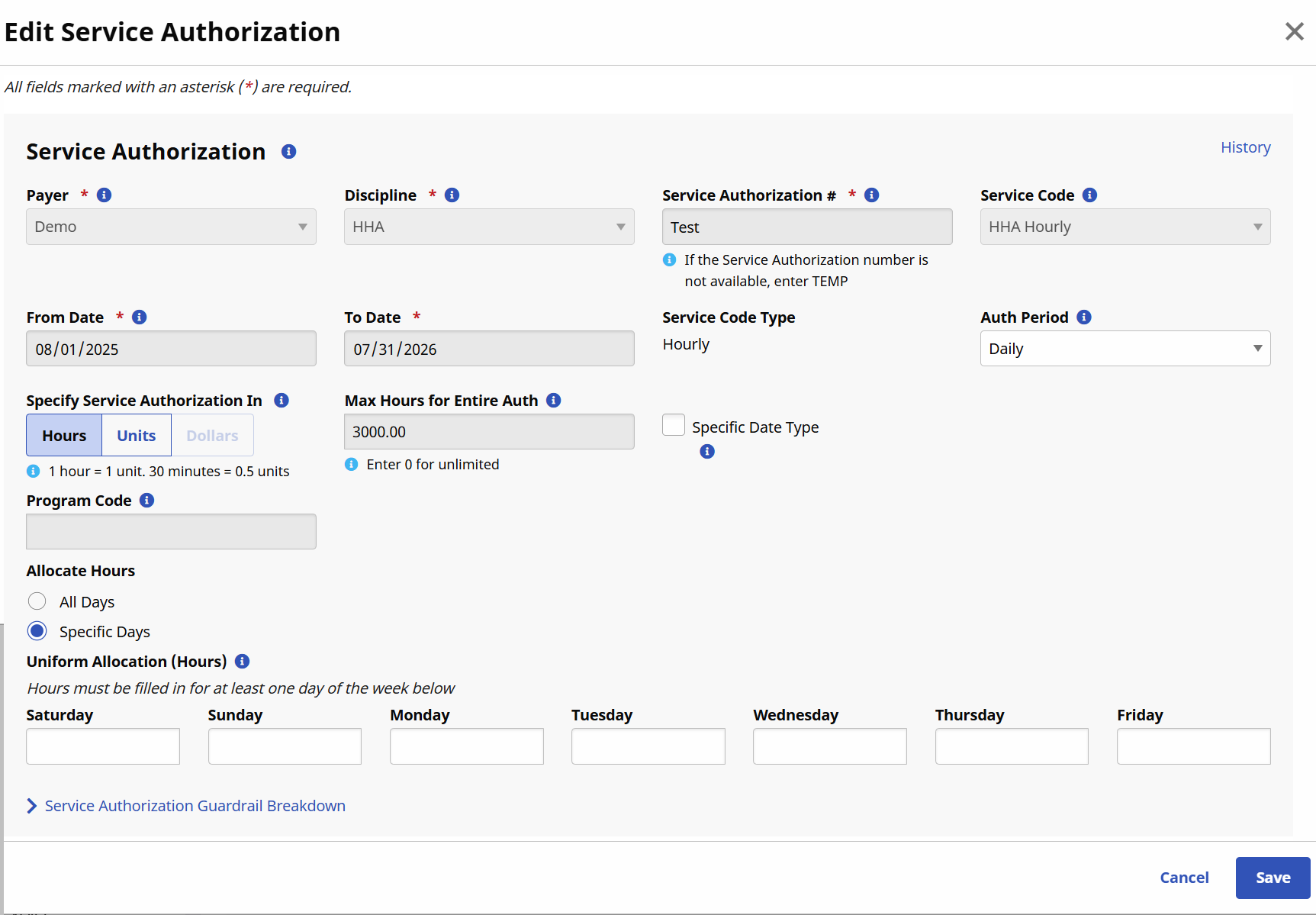Image resolution: width=1316 pixels, height=915 pixels.
Task: Open the Discipline field info tooltip
Action: pos(452,195)
